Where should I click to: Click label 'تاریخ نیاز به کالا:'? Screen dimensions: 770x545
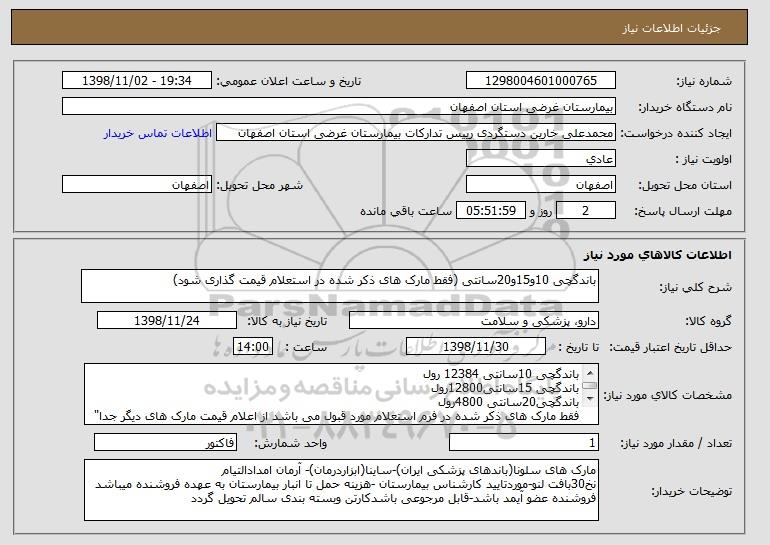point(287,321)
